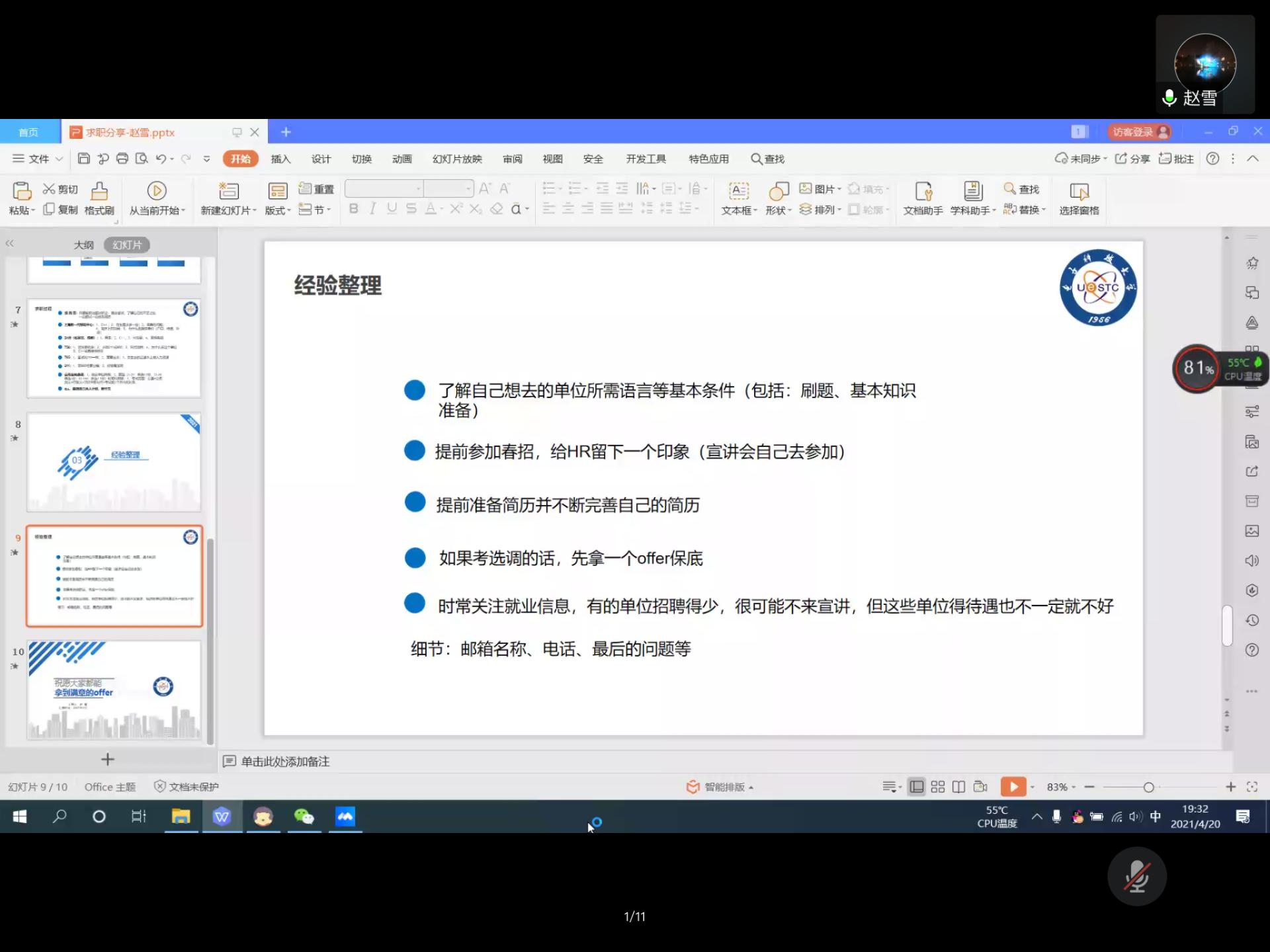Select slide 10 thumbnail
The image size is (1270, 952).
coord(114,690)
